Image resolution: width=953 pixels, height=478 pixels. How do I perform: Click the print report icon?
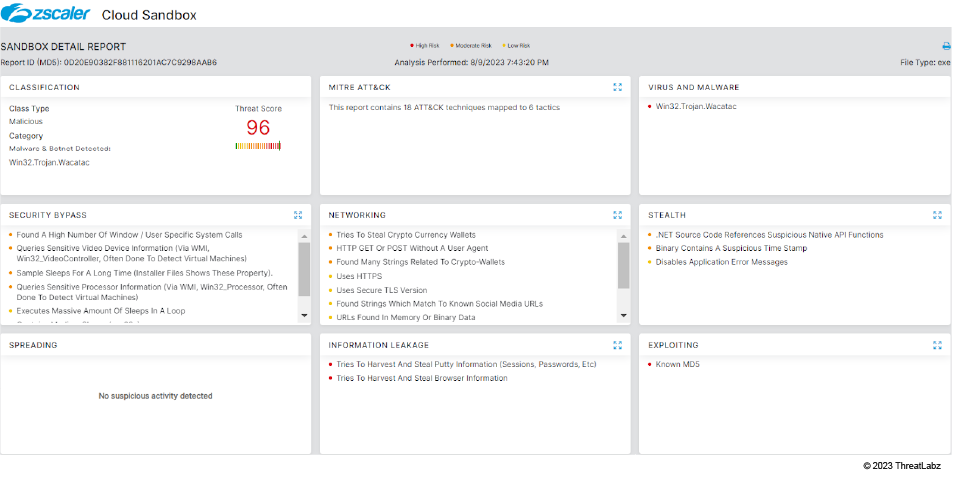pos(946,46)
